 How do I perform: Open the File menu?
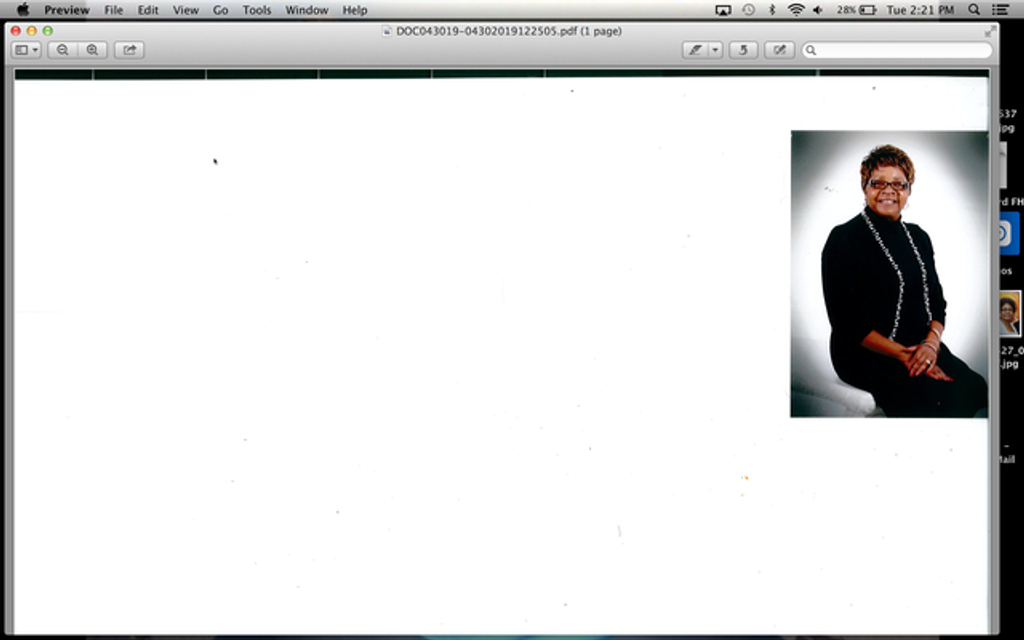114,10
